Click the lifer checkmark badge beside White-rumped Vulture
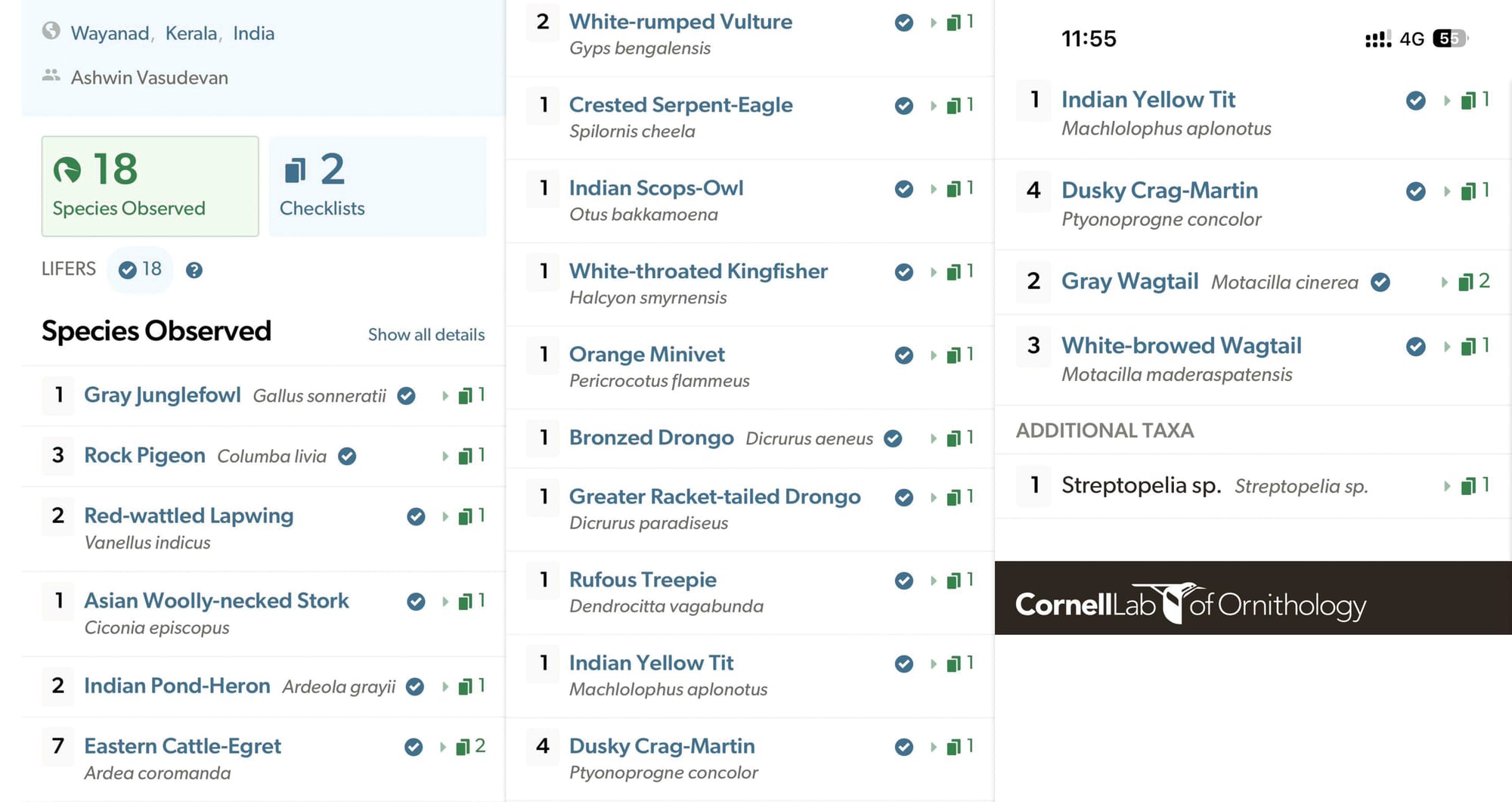Screen dimensions: 1512x802 point(903,23)
